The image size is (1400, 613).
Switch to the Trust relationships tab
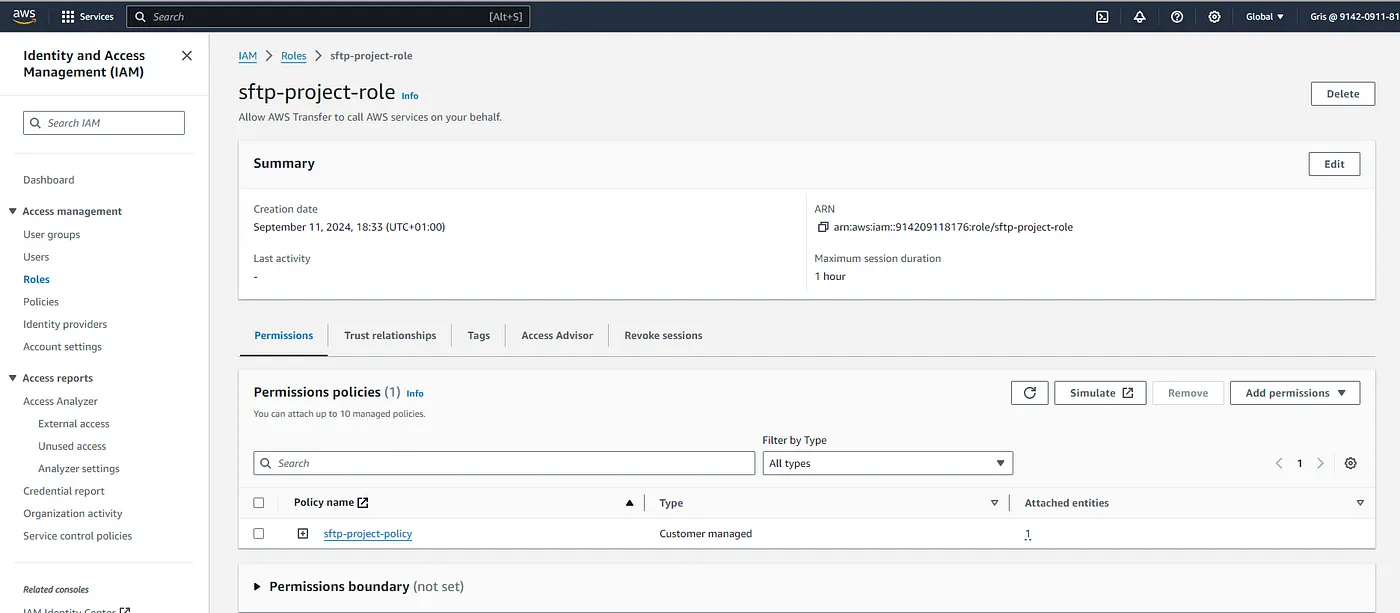pos(390,336)
